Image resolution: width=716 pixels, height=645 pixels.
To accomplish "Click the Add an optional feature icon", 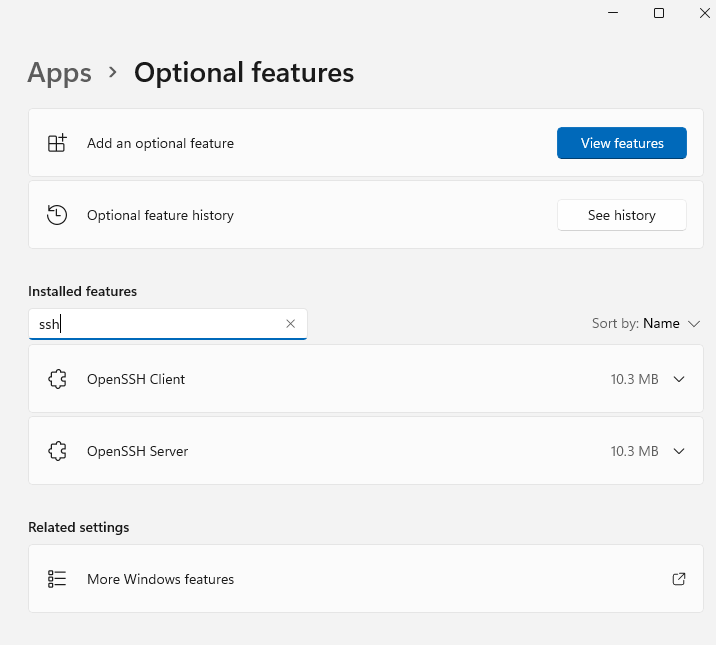I will 57,143.
